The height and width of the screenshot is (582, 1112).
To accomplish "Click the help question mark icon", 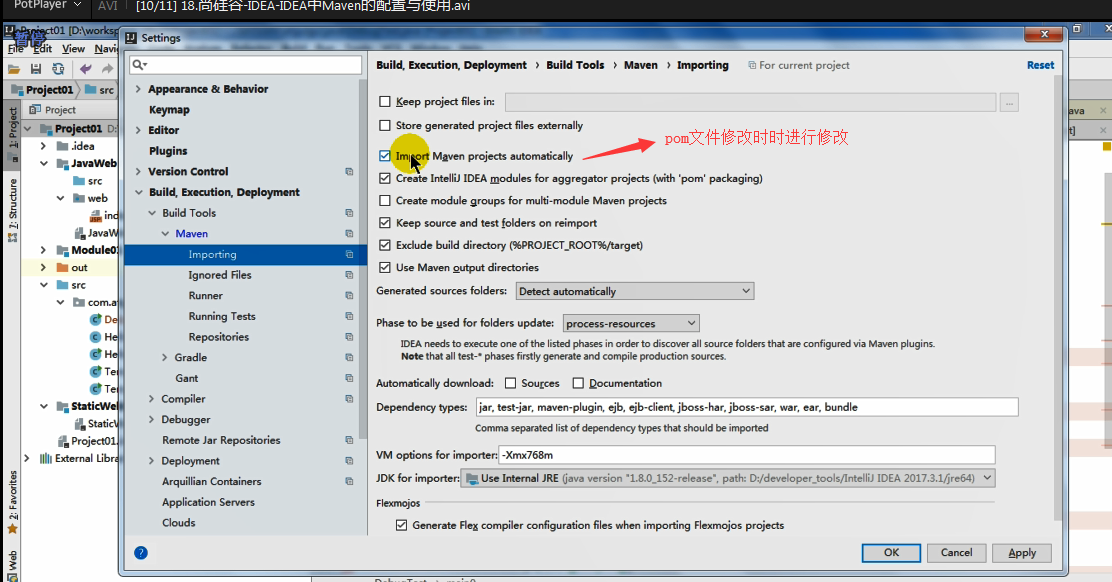I will 141,552.
